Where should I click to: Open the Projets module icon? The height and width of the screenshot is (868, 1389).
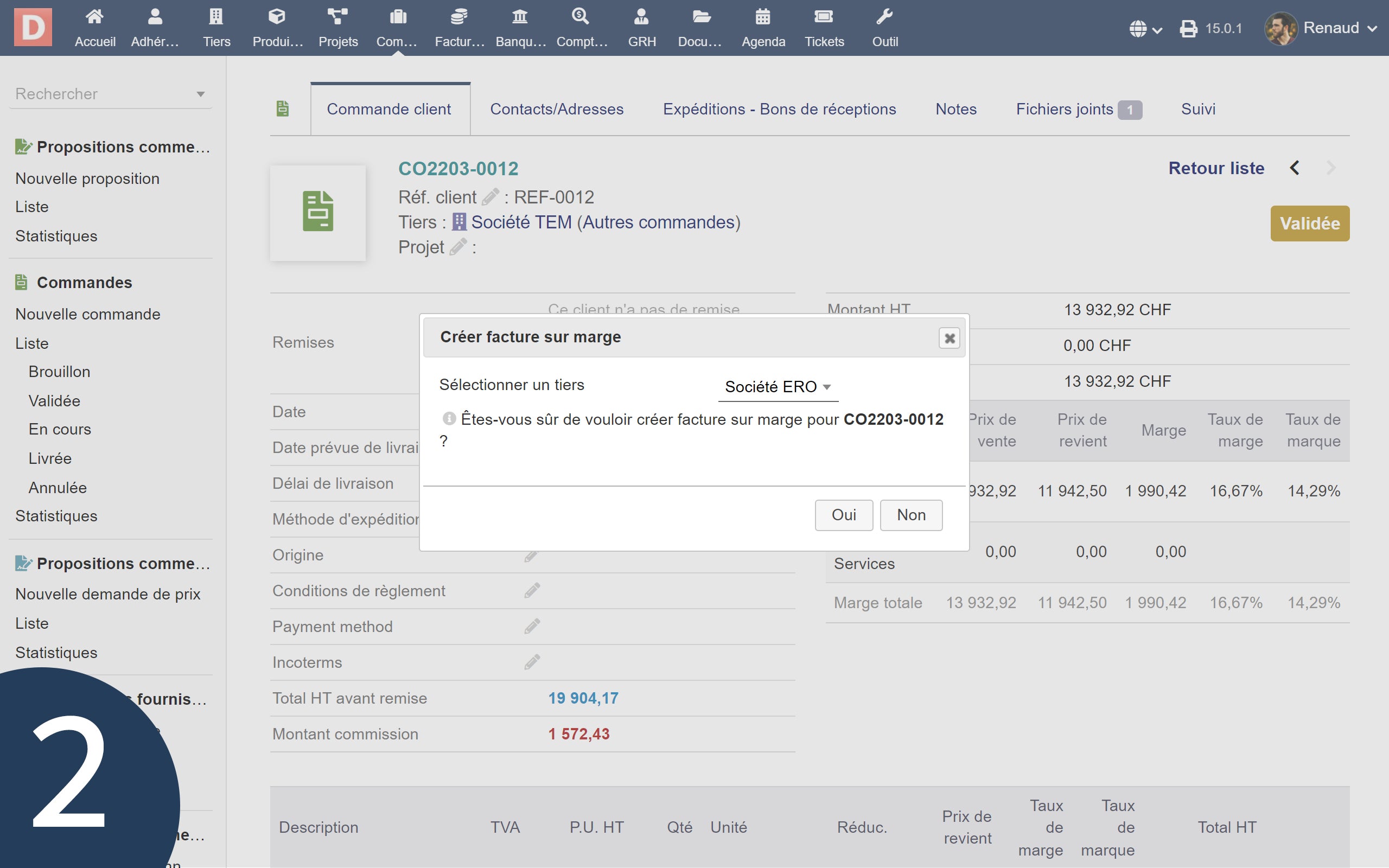tap(337, 17)
